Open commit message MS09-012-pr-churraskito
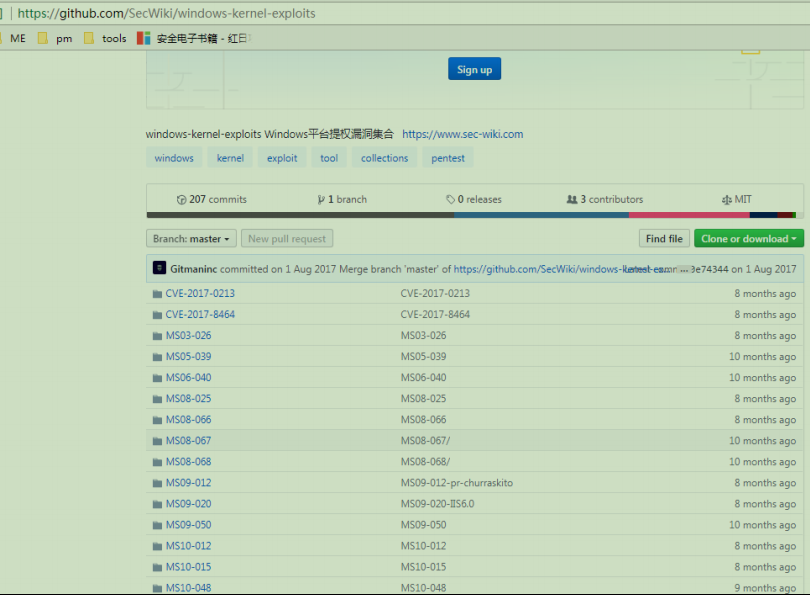810x595 pixels. [457, 483]
